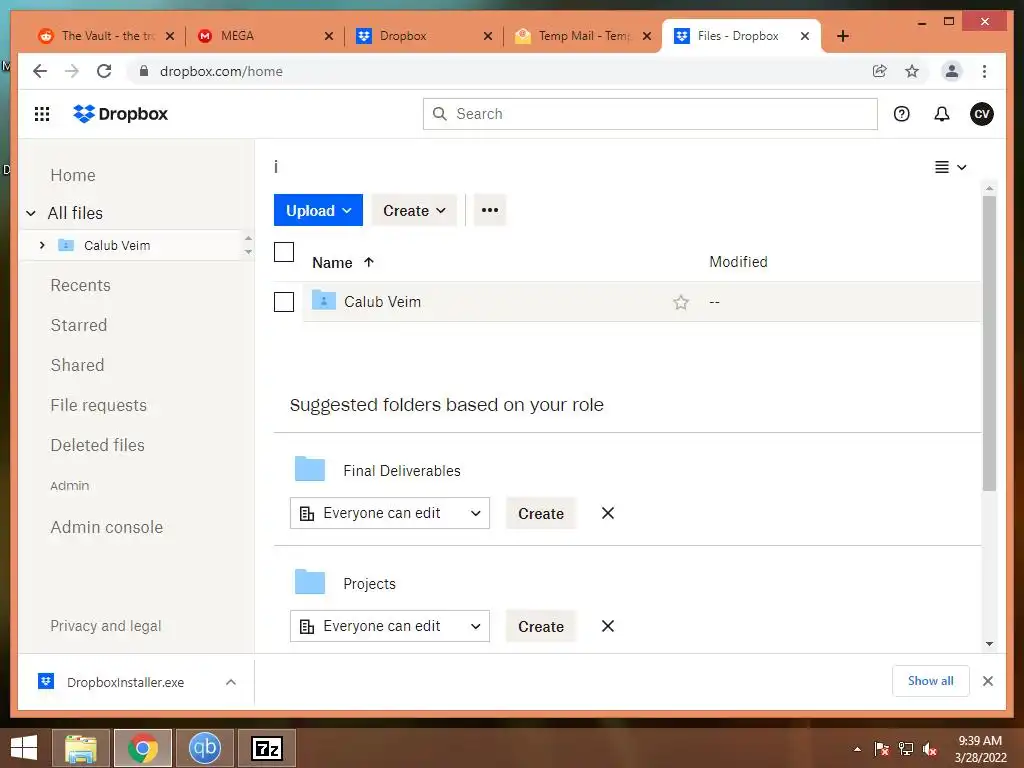Open Final Deliverables permission dropdown

pyautogui.click(x=390, y=513)
